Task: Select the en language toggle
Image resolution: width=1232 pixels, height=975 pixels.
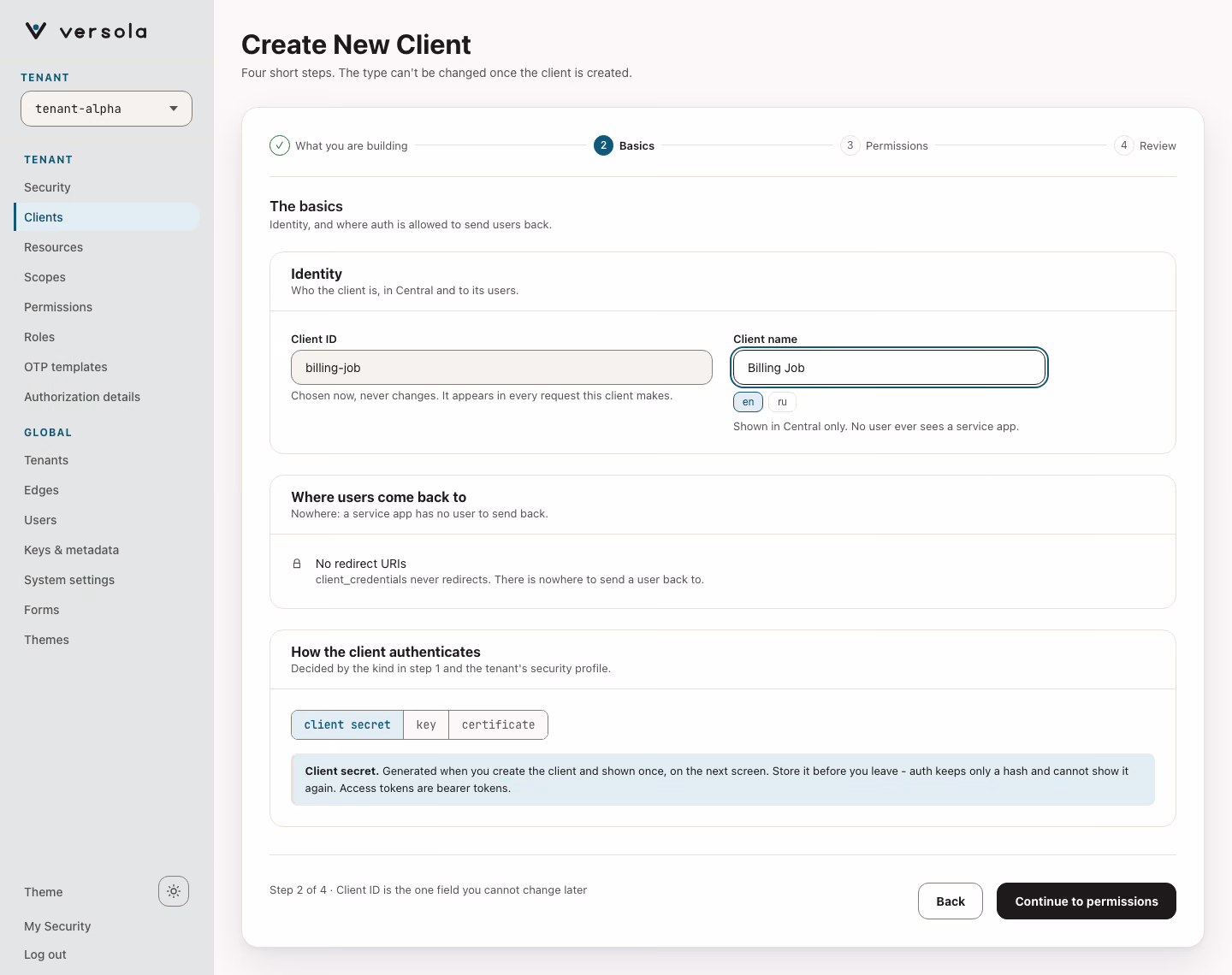Action: 748,402
